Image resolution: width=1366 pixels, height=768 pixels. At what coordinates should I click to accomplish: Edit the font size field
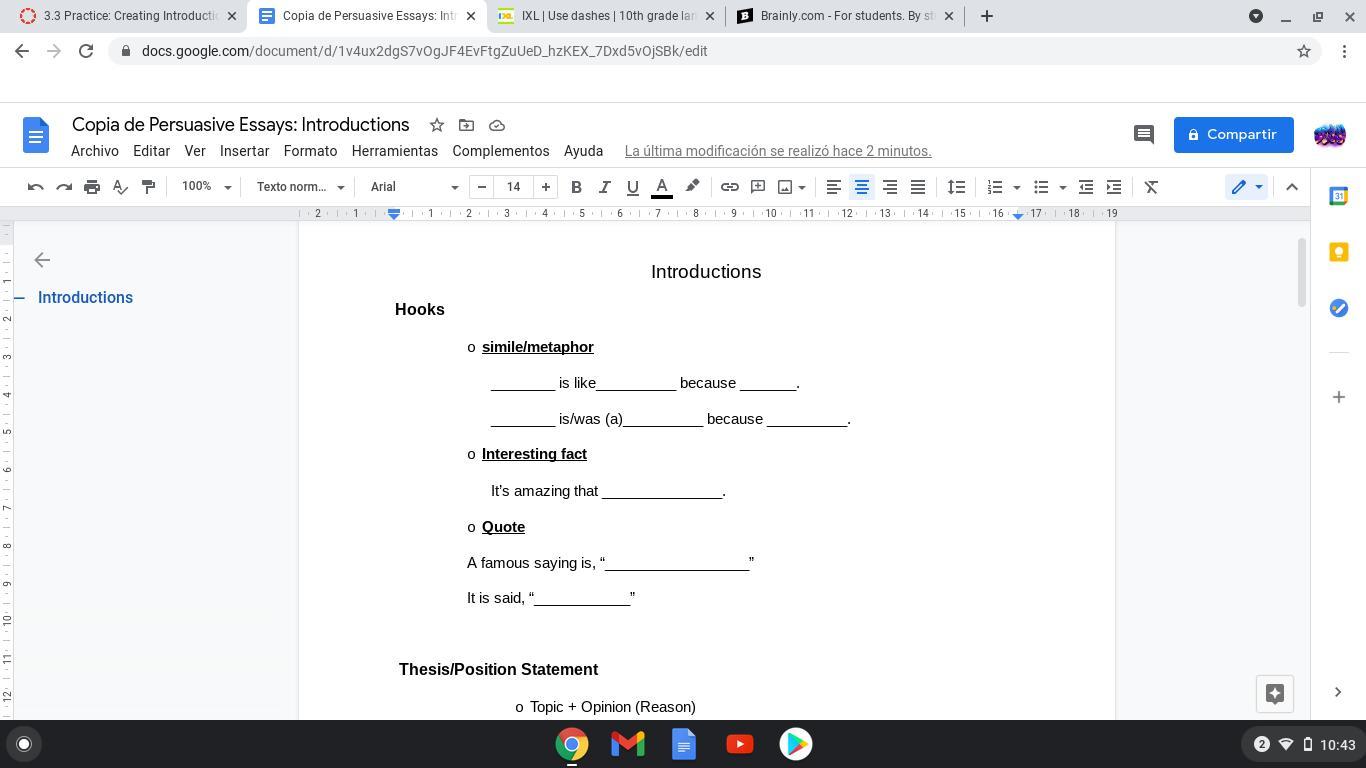click(x=514, y=187)
